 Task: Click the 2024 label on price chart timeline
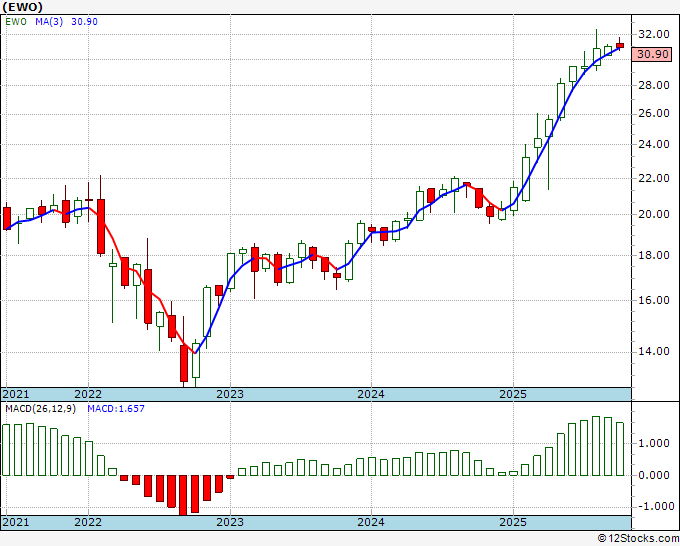(371, 394)
